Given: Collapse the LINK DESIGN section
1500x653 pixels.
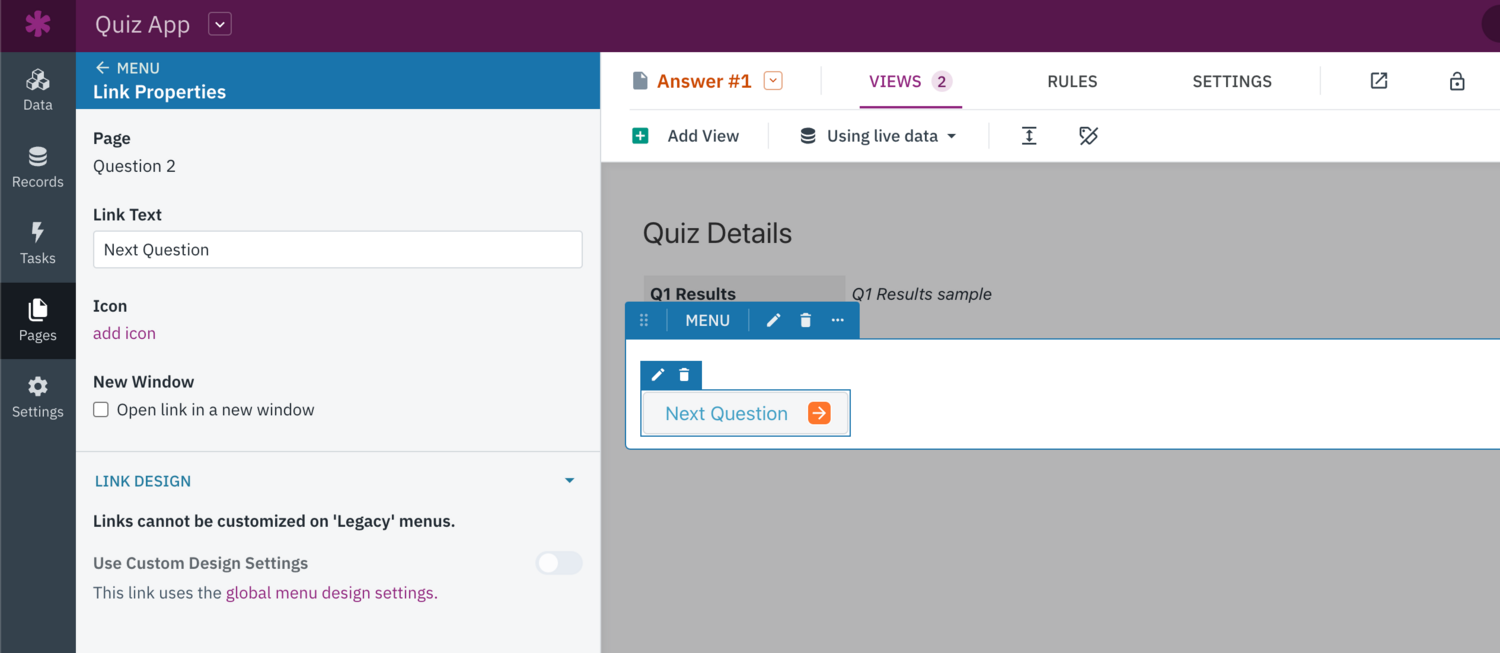Looking at the screenshot, I should click(569, 480).
